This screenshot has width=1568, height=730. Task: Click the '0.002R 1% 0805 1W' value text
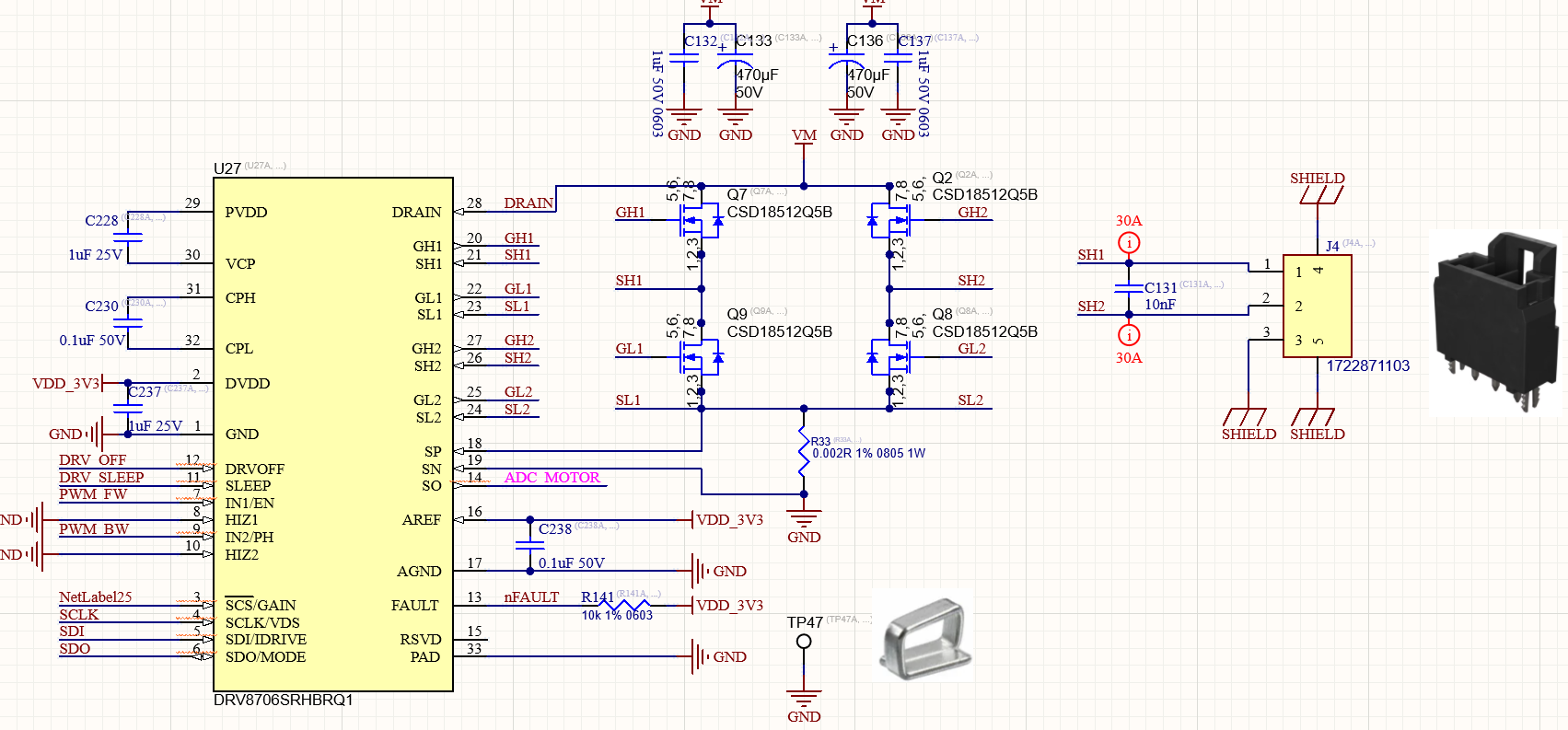point(869,453)
